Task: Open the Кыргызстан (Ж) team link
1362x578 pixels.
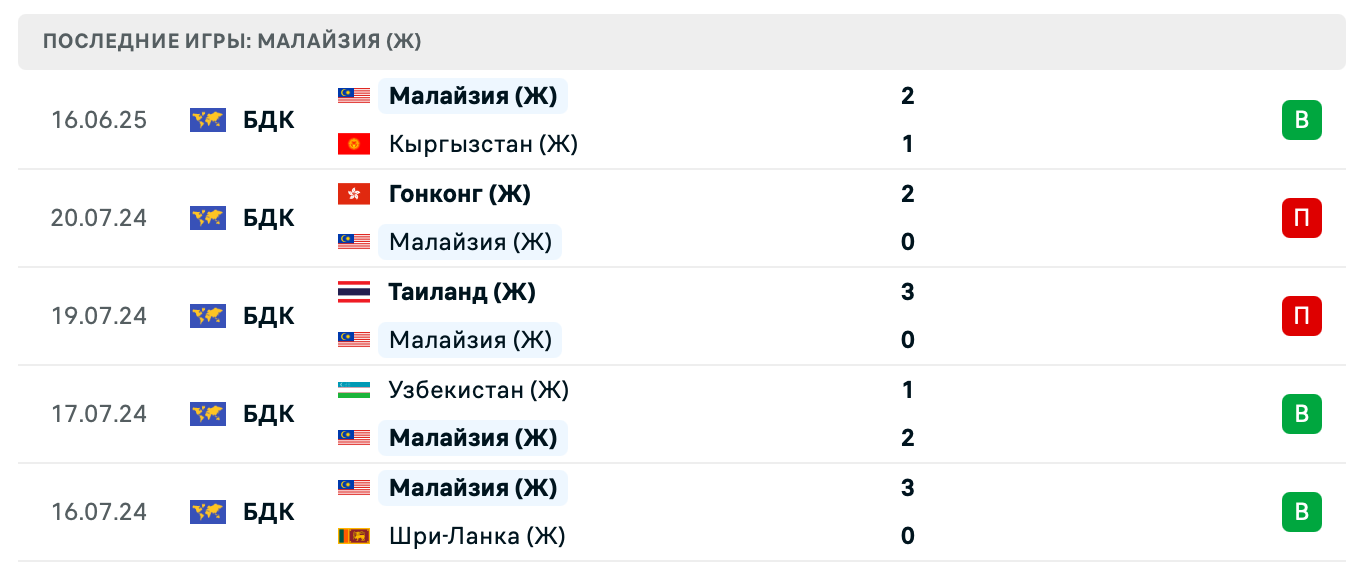Action: pyautogui.click(x=482, y=144)
